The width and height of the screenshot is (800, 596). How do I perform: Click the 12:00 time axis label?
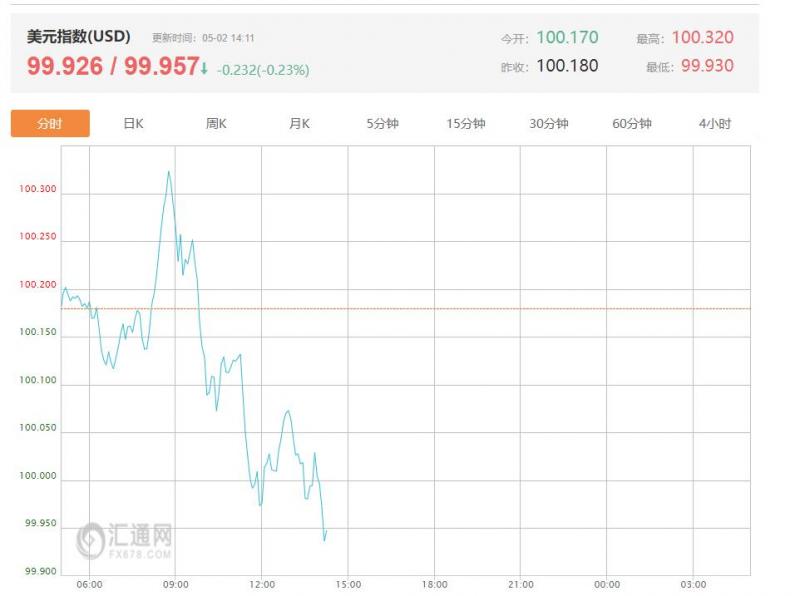point(262,585)
